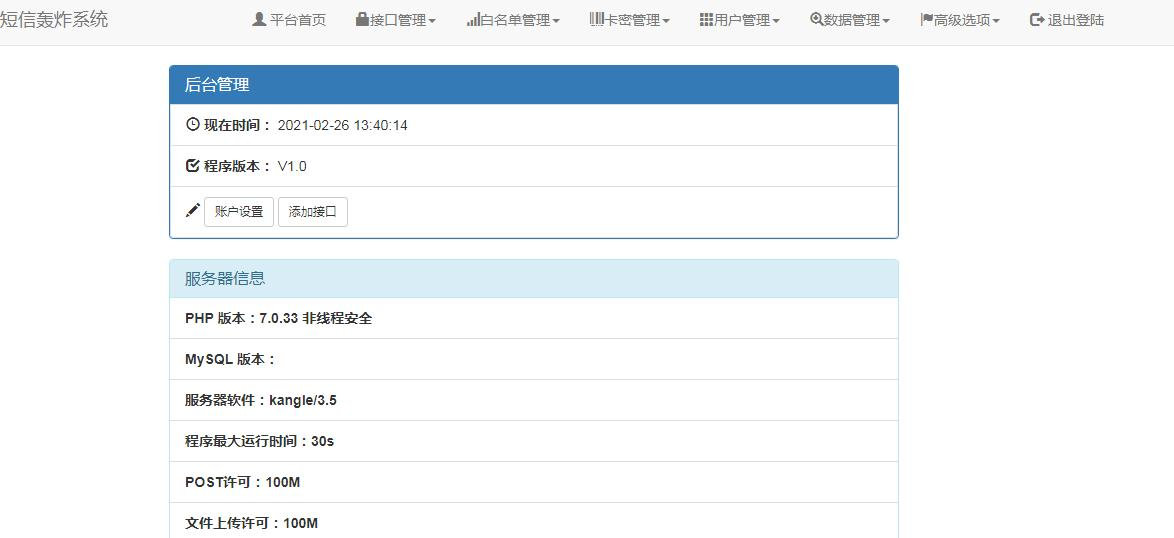The image size is (1174, 538).
Task: Click the grid icon of 用户管理
Action: [x=706, y=19]
